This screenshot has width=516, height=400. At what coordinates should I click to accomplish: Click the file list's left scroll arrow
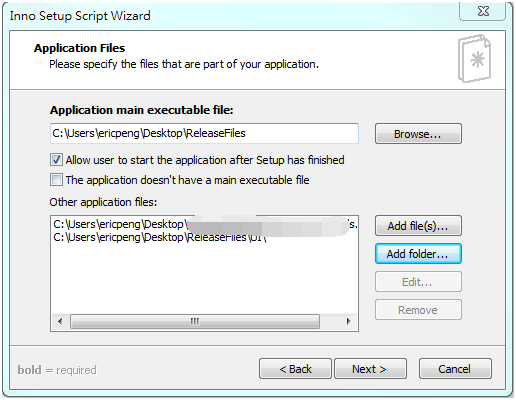(x=60, y=322)
